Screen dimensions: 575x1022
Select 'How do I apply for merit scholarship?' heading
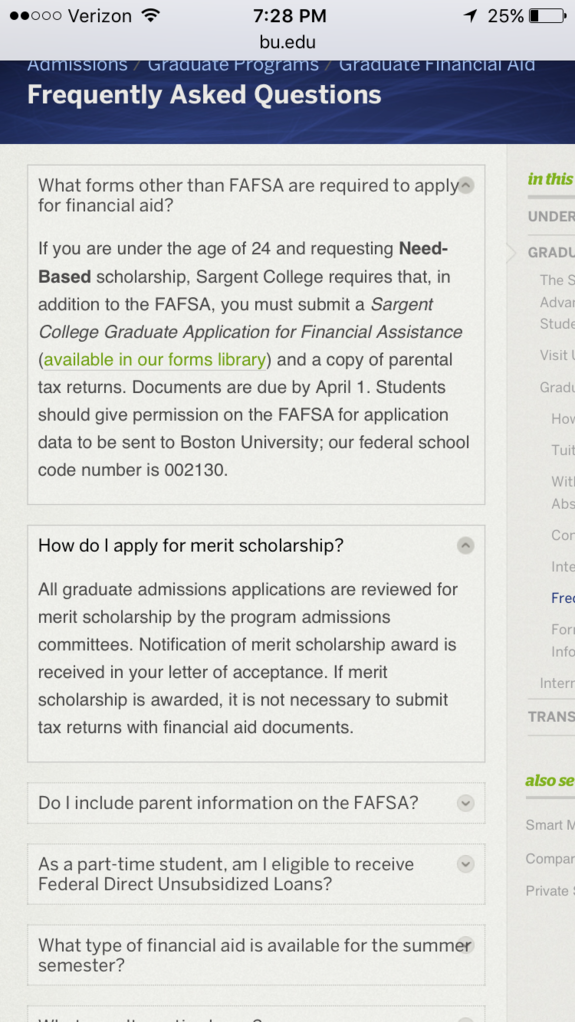[190, 546]
